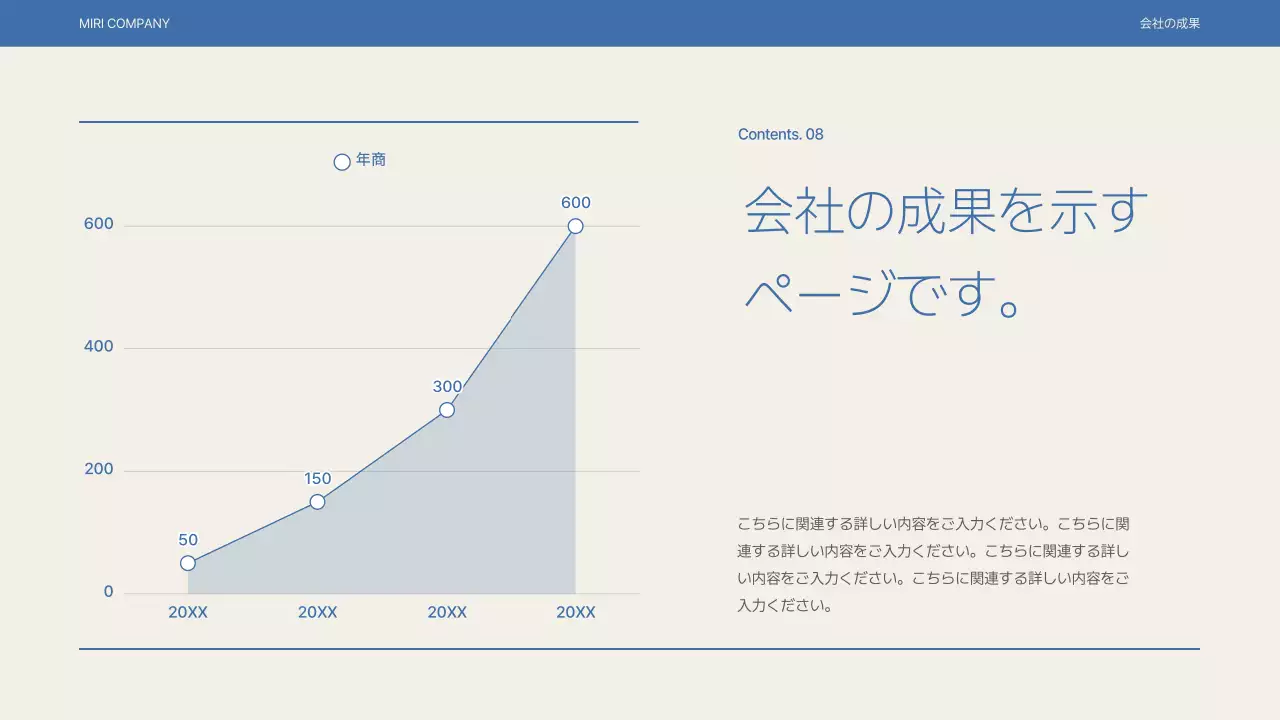
Task: Select the 300 data point marker
Action: (445, 409)
